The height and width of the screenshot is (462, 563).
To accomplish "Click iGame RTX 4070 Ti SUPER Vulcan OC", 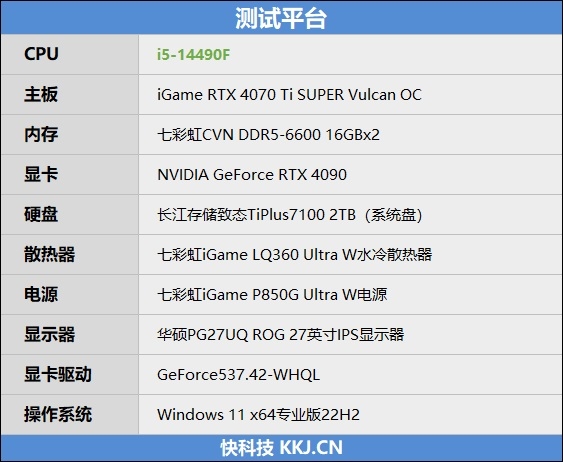I will pos(289,95).
